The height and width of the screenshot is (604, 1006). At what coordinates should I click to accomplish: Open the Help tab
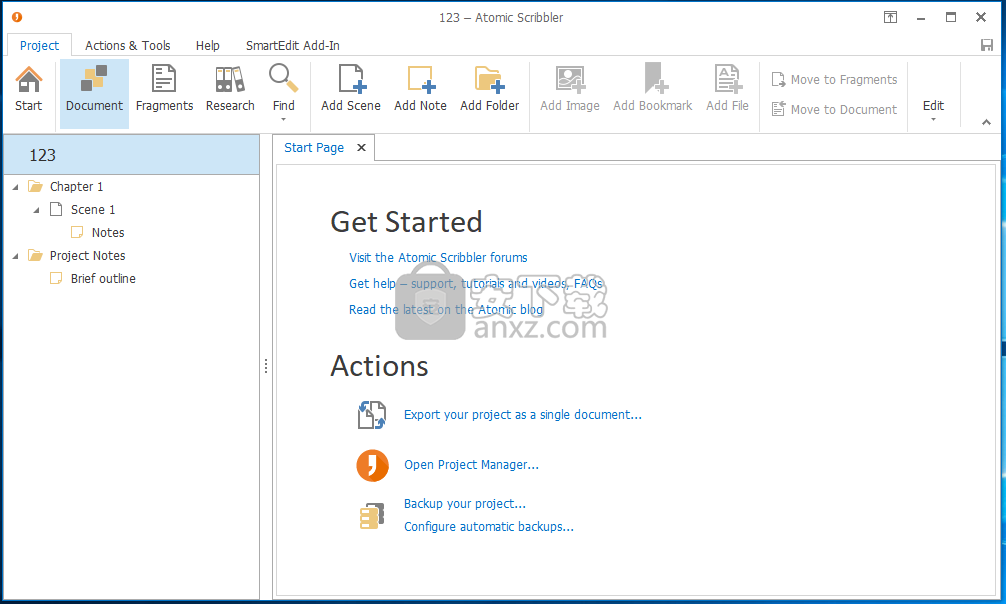207,46
